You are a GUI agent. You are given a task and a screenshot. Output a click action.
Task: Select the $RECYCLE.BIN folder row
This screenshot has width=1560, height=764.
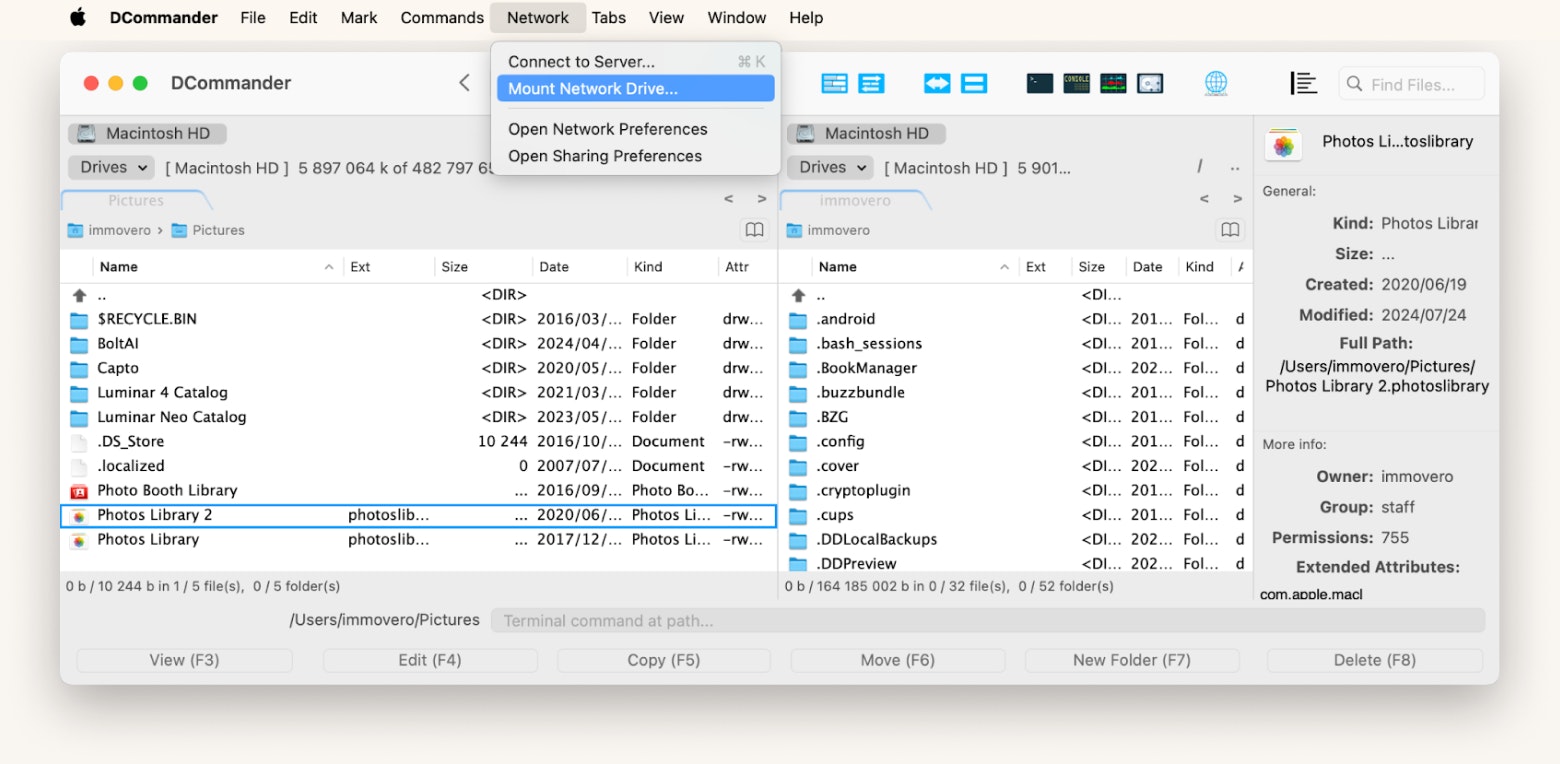click(x=418, y=319)
